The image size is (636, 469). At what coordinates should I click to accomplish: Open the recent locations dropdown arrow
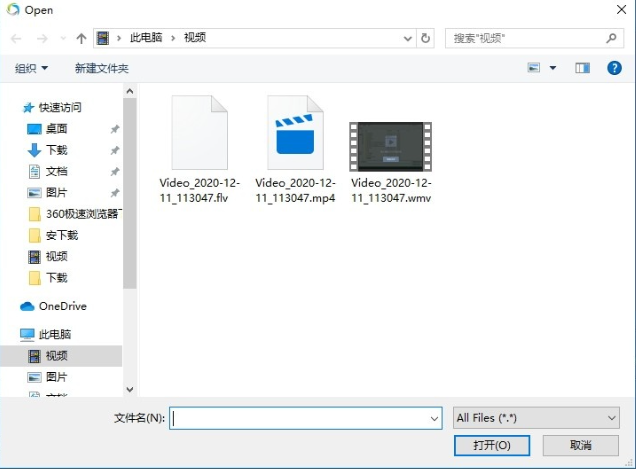pos(63,39)
